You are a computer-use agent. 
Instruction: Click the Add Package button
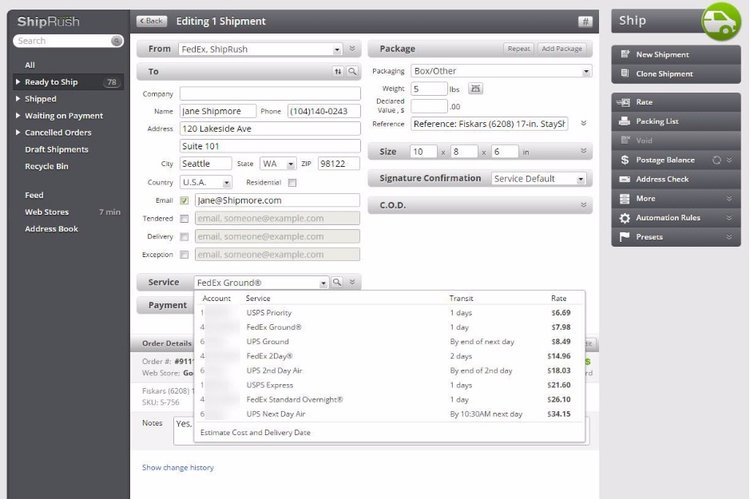coord(562,49)
